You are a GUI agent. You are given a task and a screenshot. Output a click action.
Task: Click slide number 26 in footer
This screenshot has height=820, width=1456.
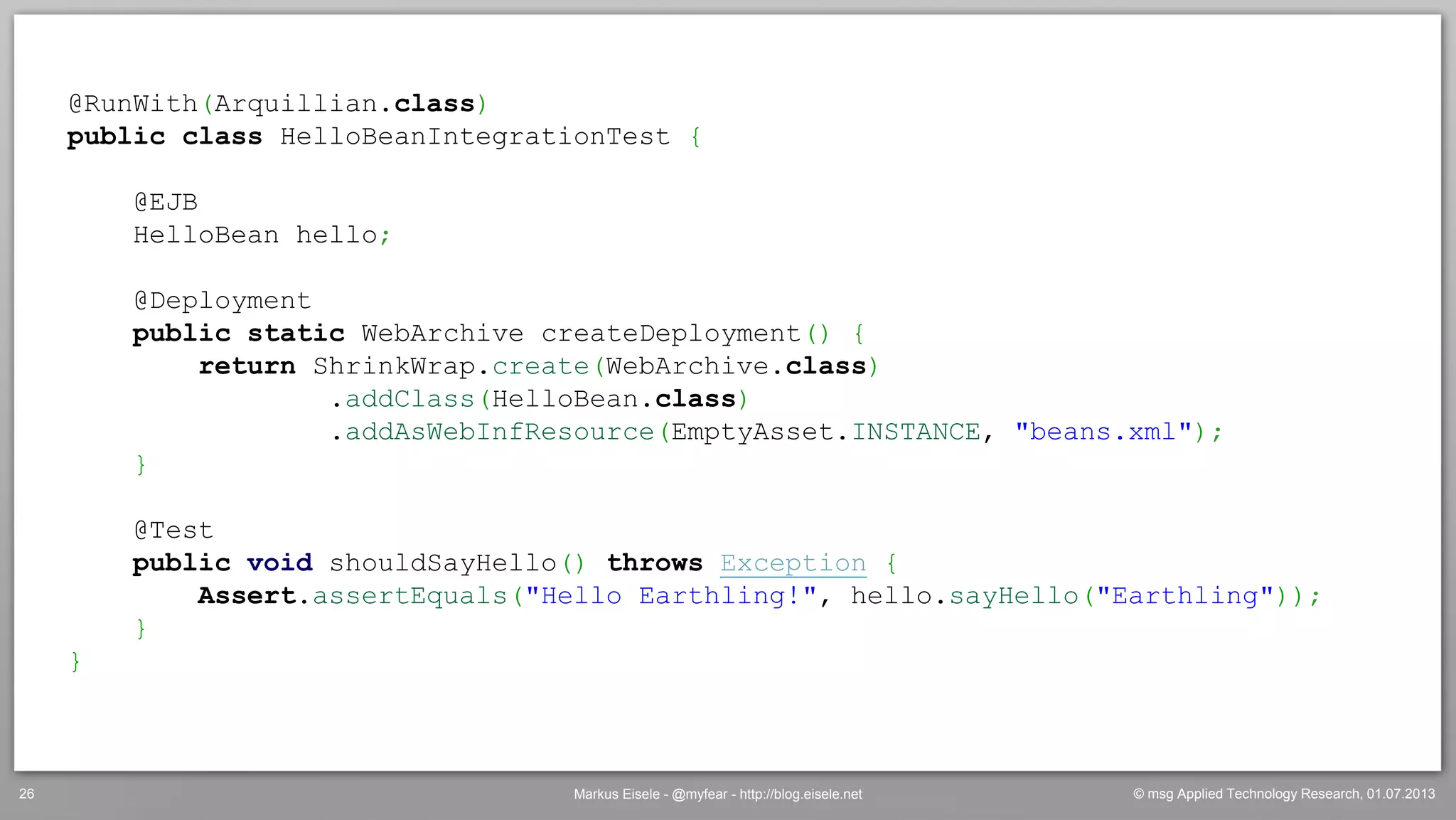pyautogui.click(x=26, y=794)
